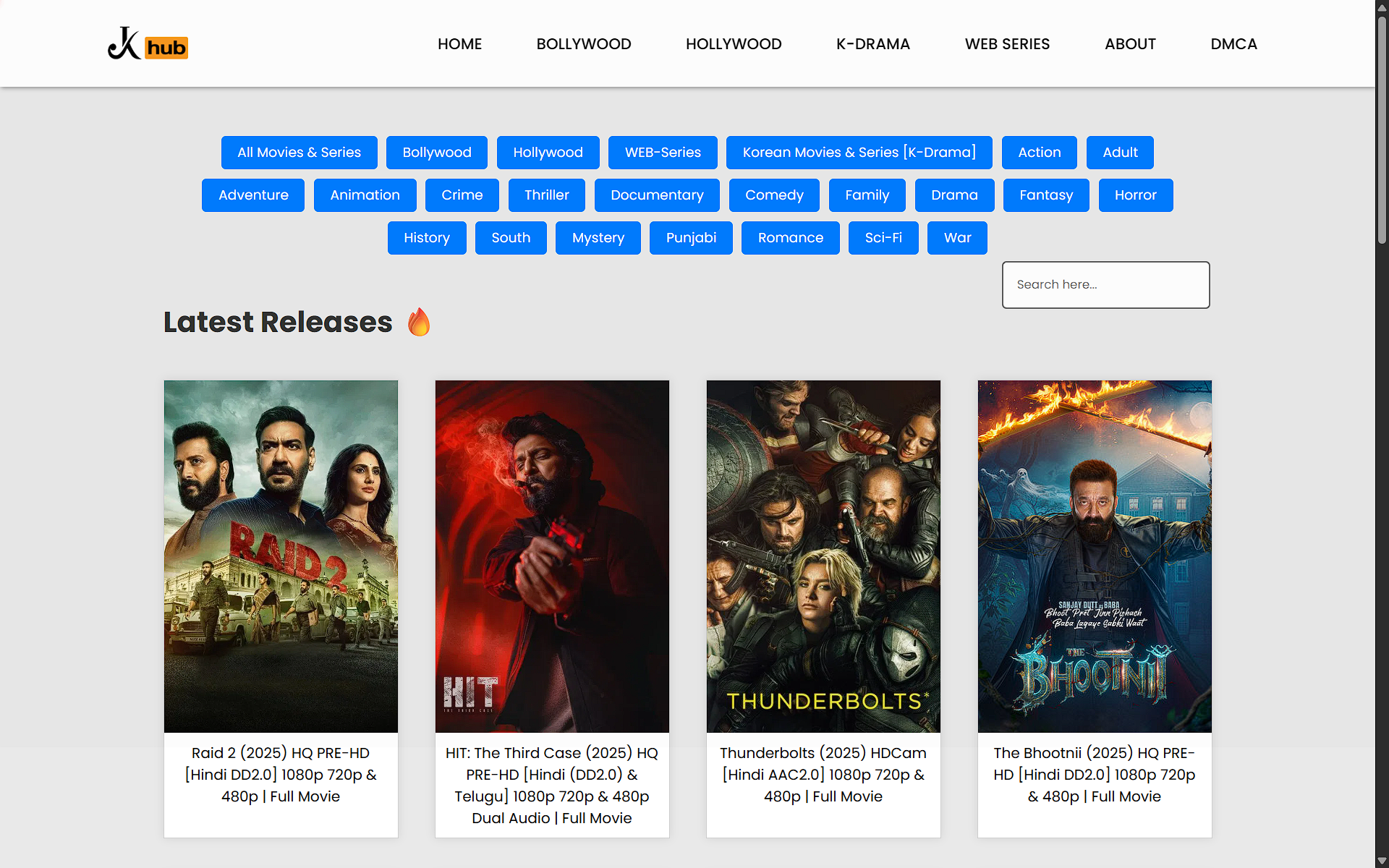
Task: Select the Thriller genre
Action: (x=546, y=195)
